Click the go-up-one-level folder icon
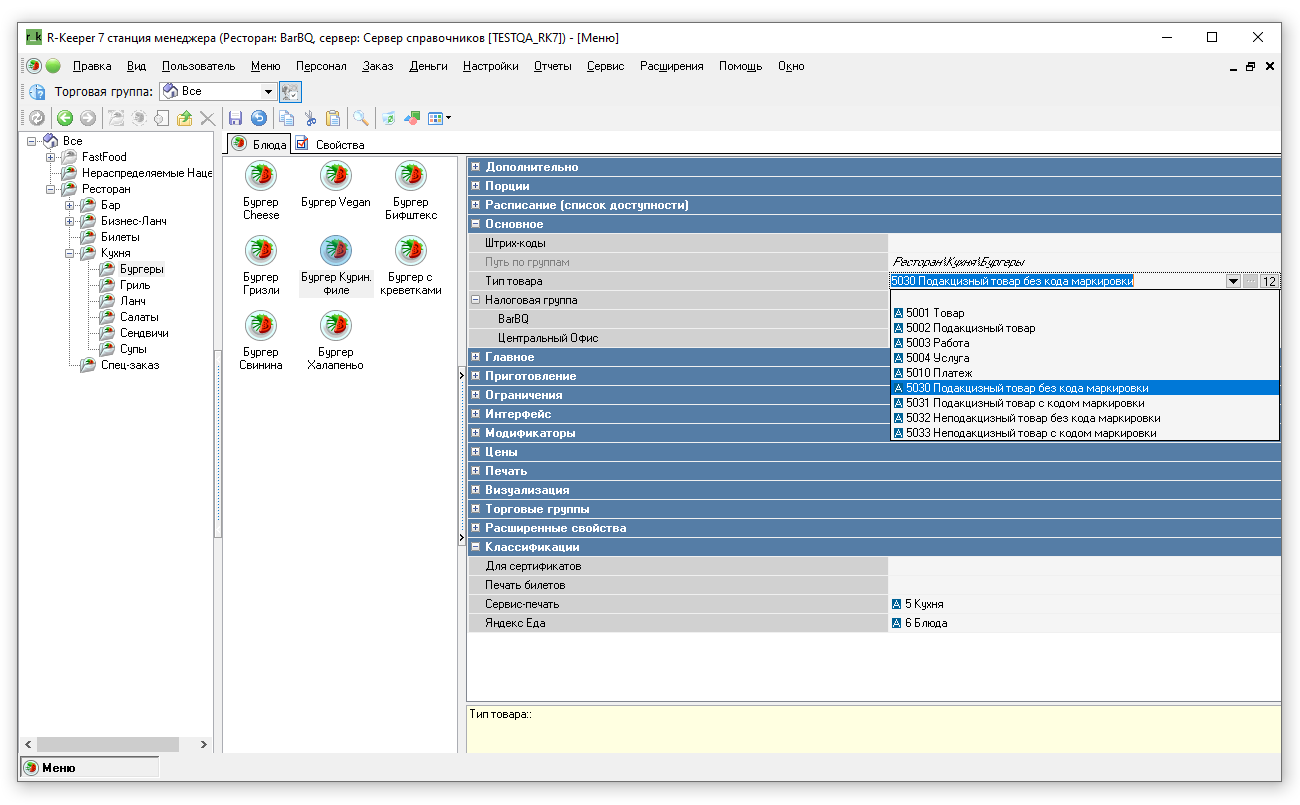The width and height of the screenshot is (1300, 805). pyautogui.click(x=184, y=118)
